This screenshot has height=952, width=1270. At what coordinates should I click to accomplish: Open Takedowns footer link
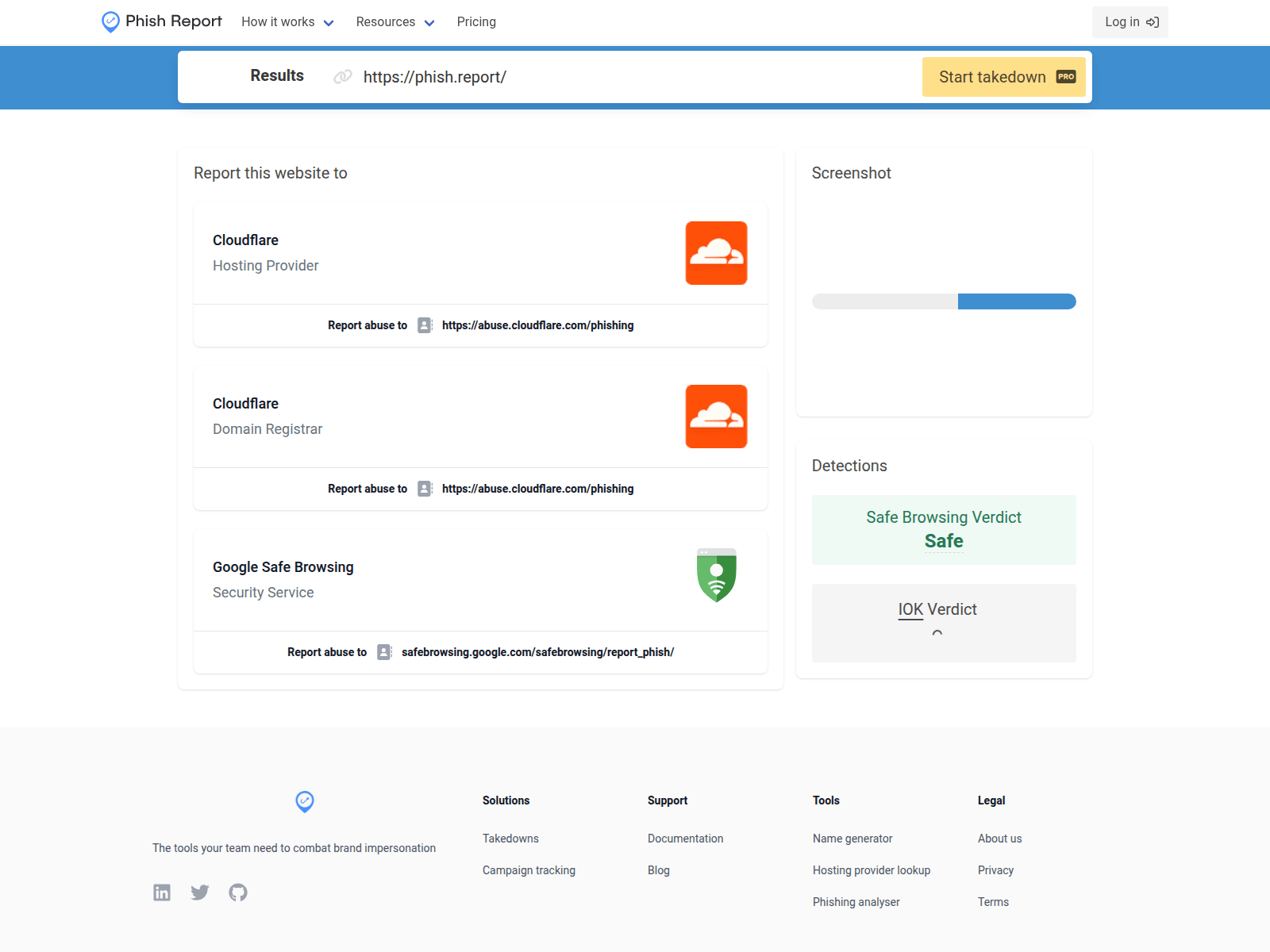point(510,839)
